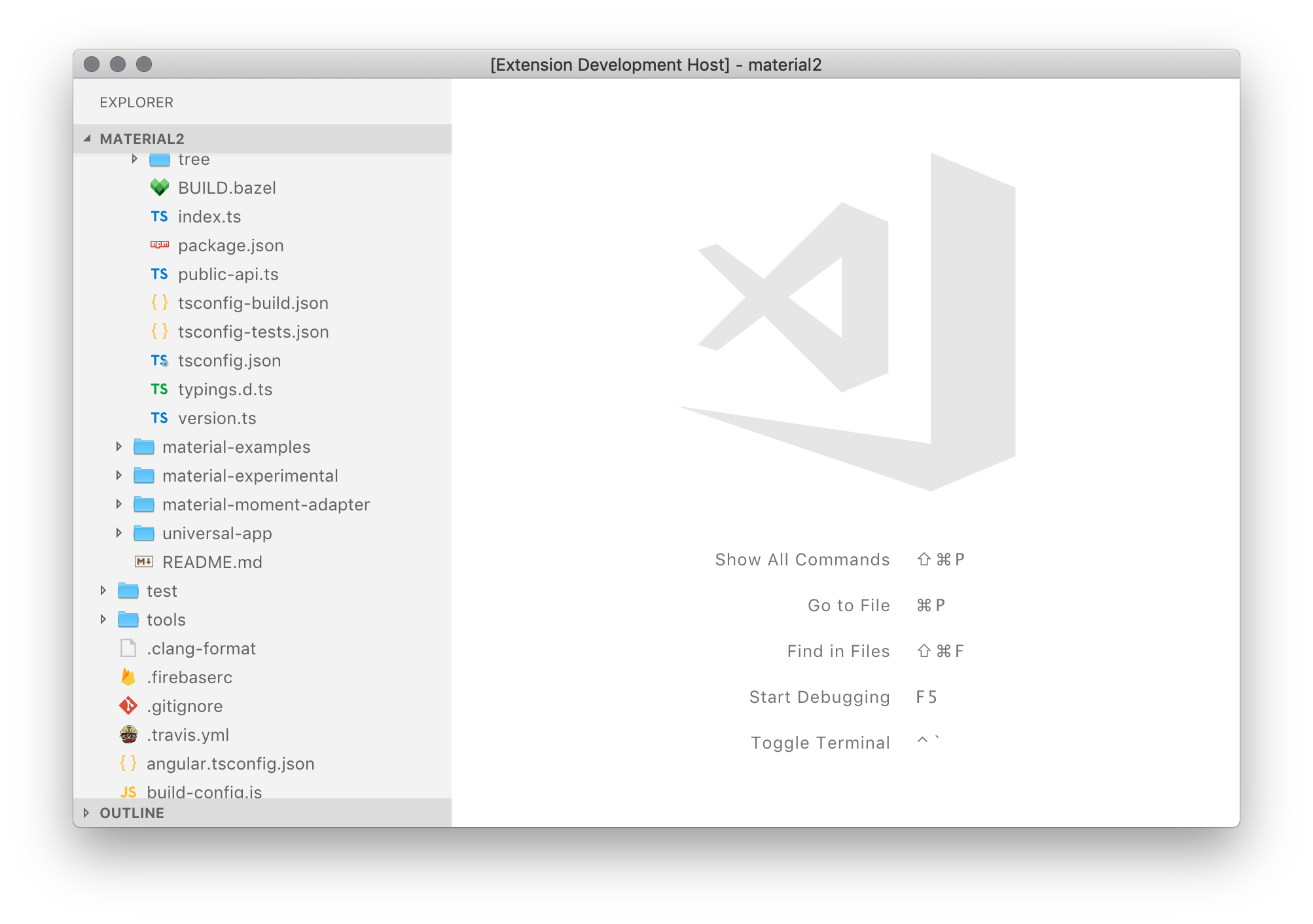
Task: Open Show All Commands
Action: point(802,560)
